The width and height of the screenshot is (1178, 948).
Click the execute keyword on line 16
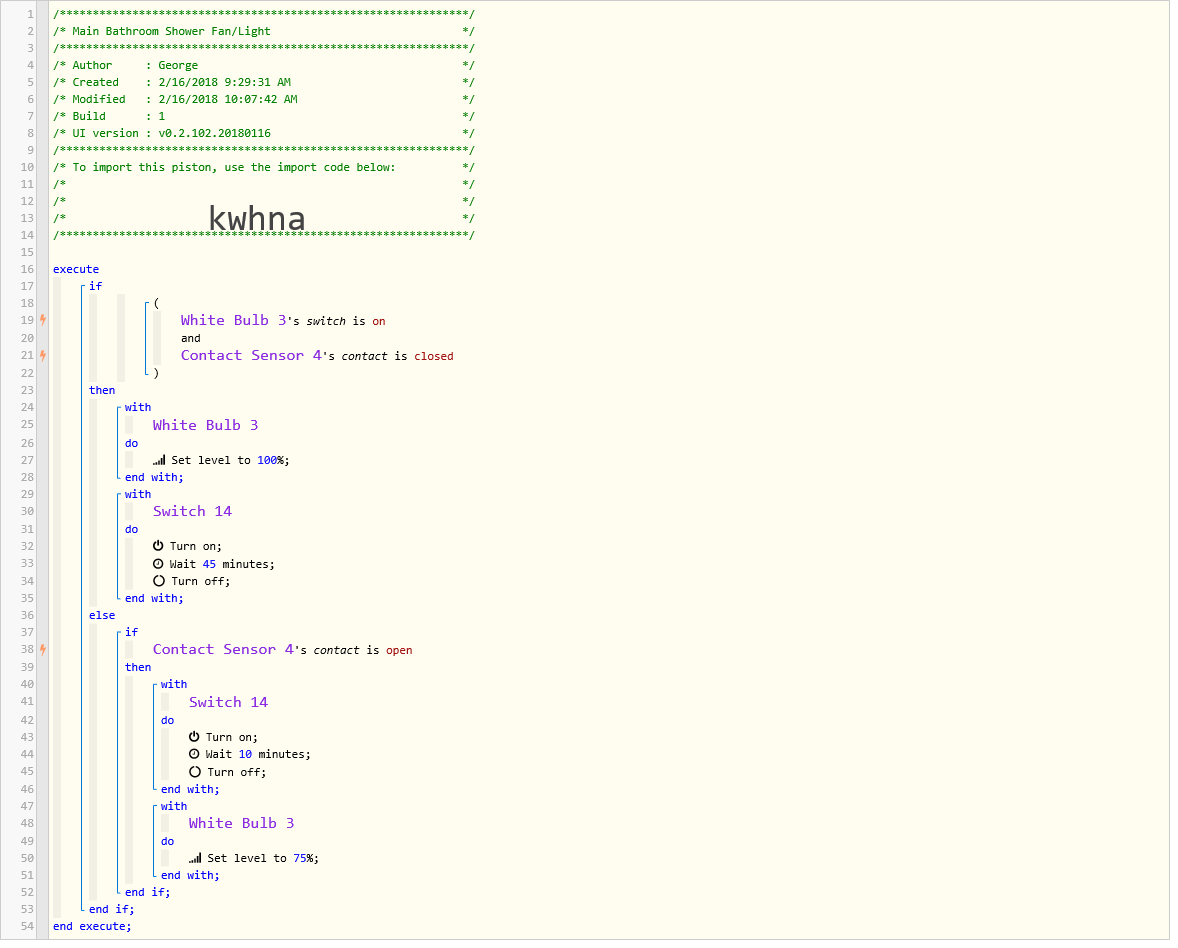point(76,269)
